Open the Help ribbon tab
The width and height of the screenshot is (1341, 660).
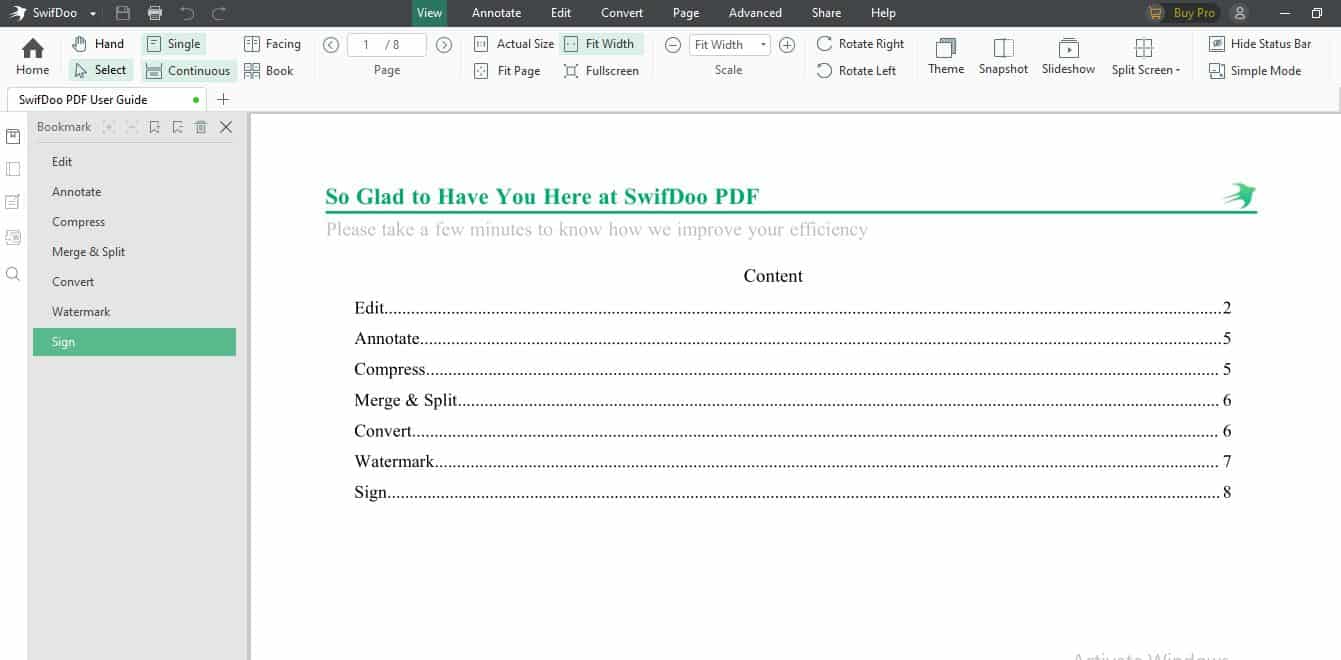pos(883,13)
